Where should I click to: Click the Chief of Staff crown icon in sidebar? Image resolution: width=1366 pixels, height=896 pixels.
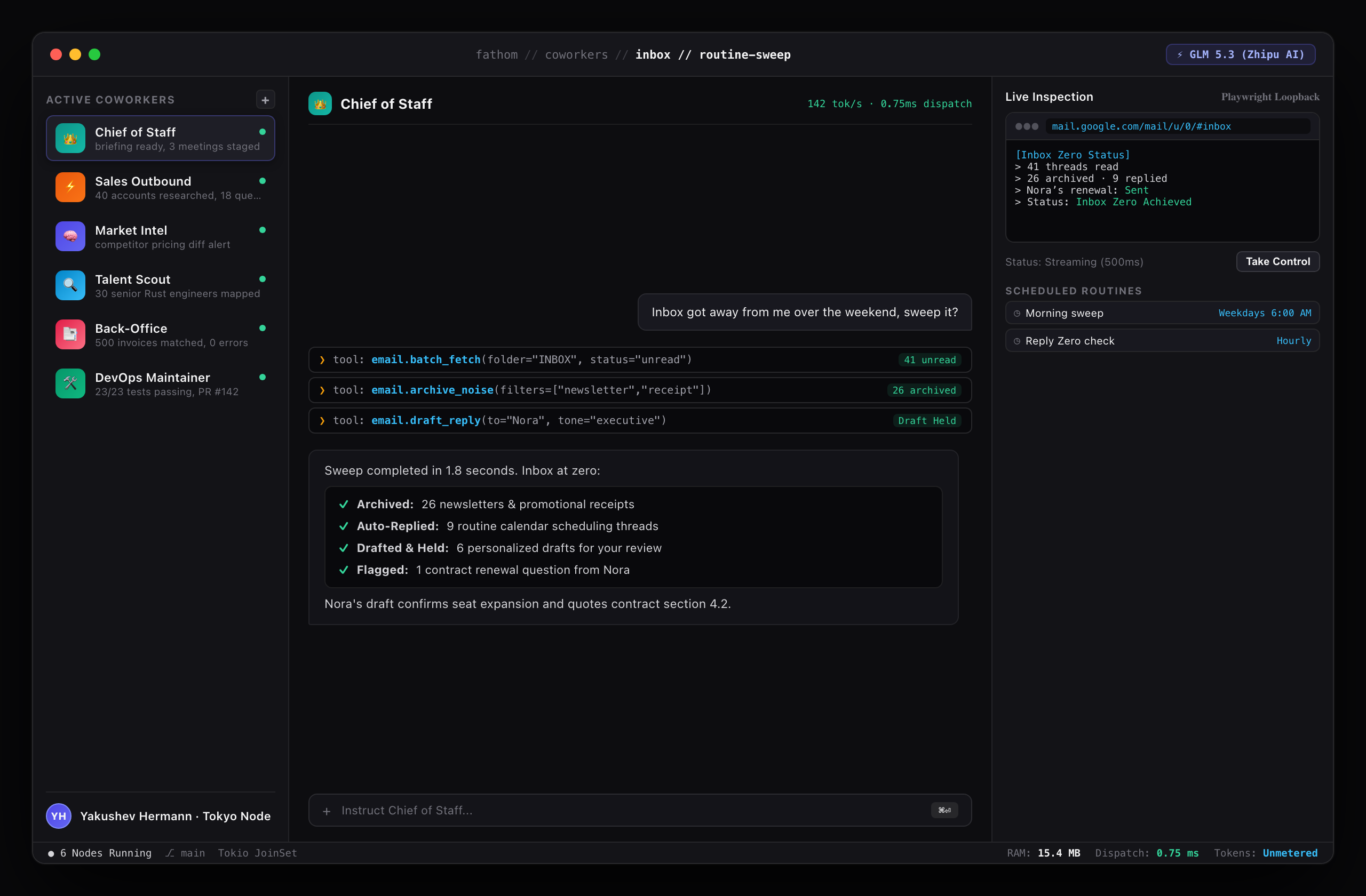pyautogui.click(x=70, y=138)
